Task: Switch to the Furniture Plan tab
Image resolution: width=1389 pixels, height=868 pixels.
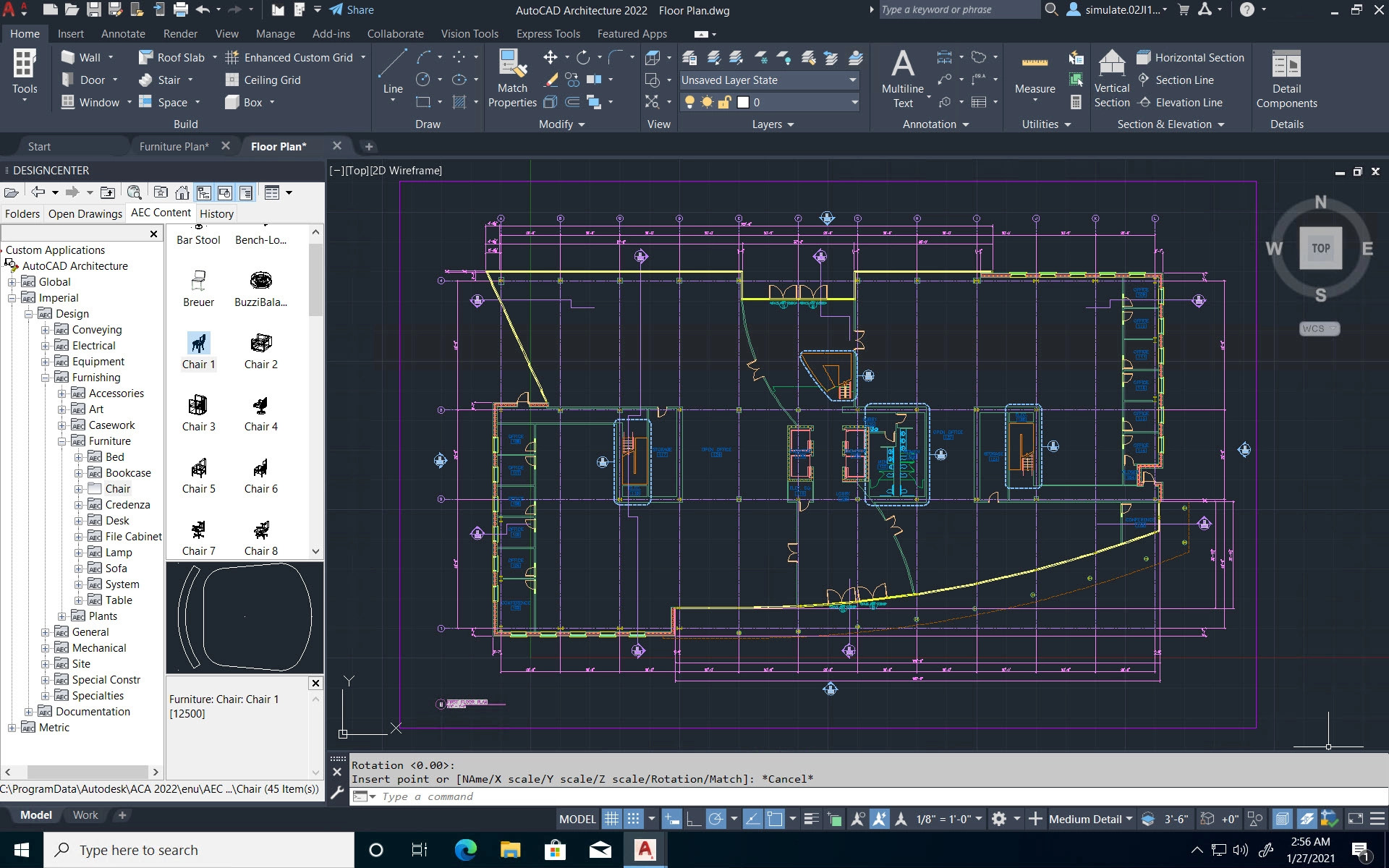Action: (173, 146)
